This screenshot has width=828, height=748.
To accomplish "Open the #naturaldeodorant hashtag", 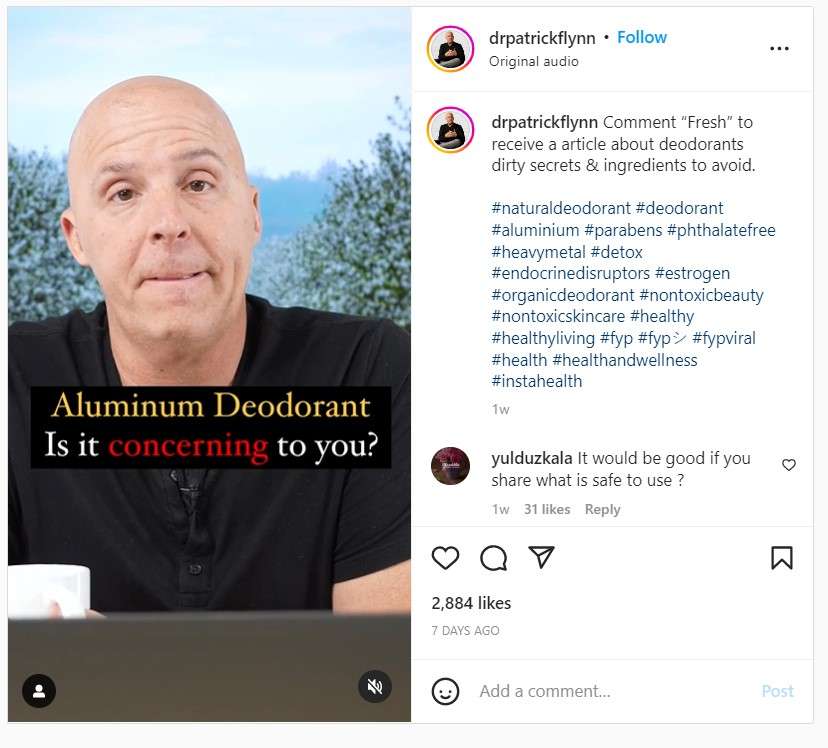I will [x=561, y=208].
